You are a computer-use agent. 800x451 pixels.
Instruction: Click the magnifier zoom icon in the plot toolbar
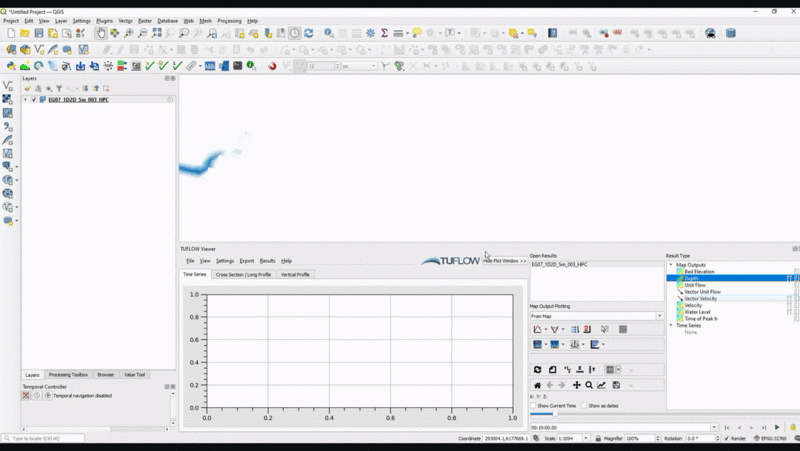click(x=589, y=385)
